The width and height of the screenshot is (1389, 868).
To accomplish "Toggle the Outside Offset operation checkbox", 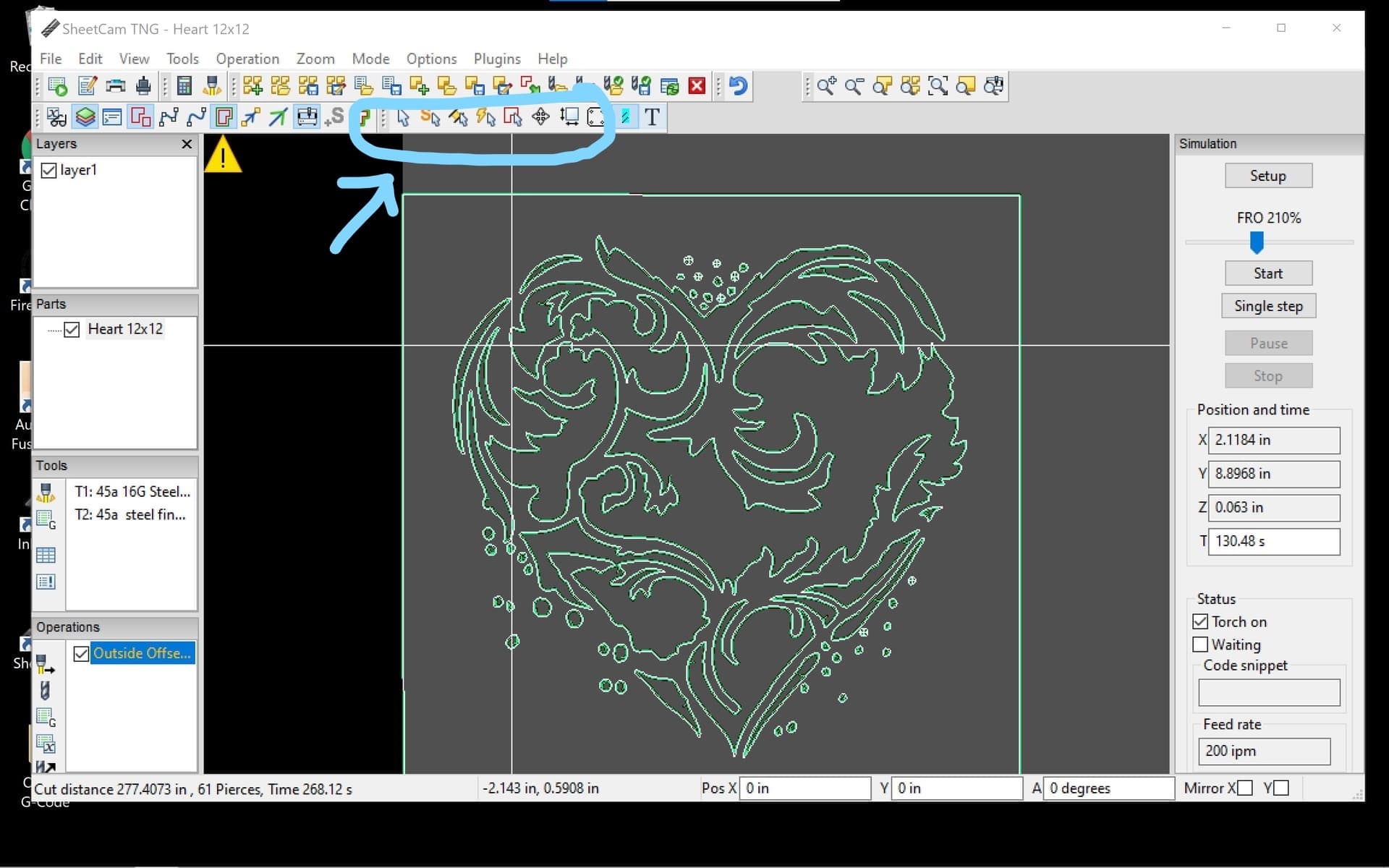I will (x=81, y=654).
